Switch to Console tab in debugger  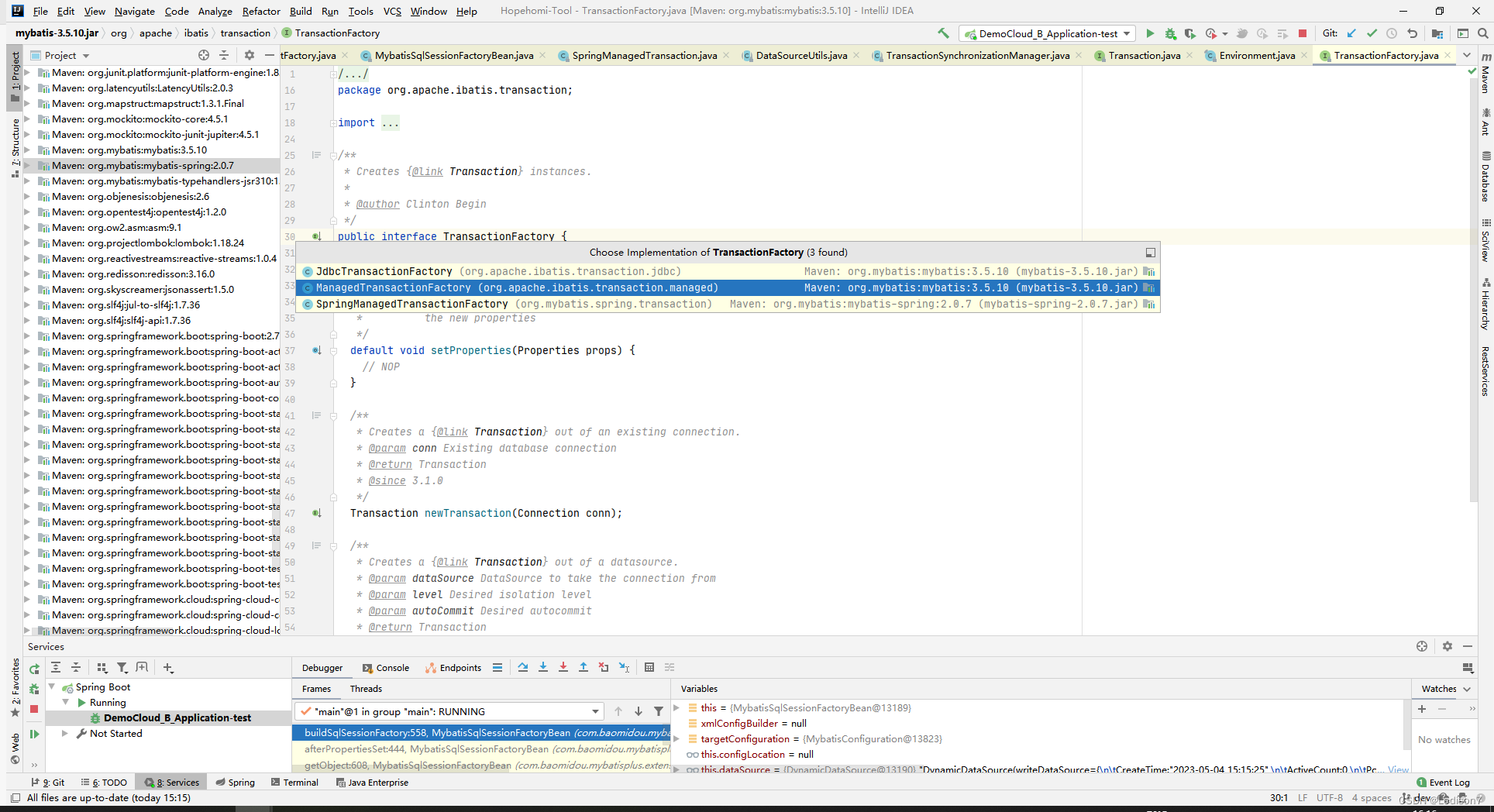click(386, 668)
